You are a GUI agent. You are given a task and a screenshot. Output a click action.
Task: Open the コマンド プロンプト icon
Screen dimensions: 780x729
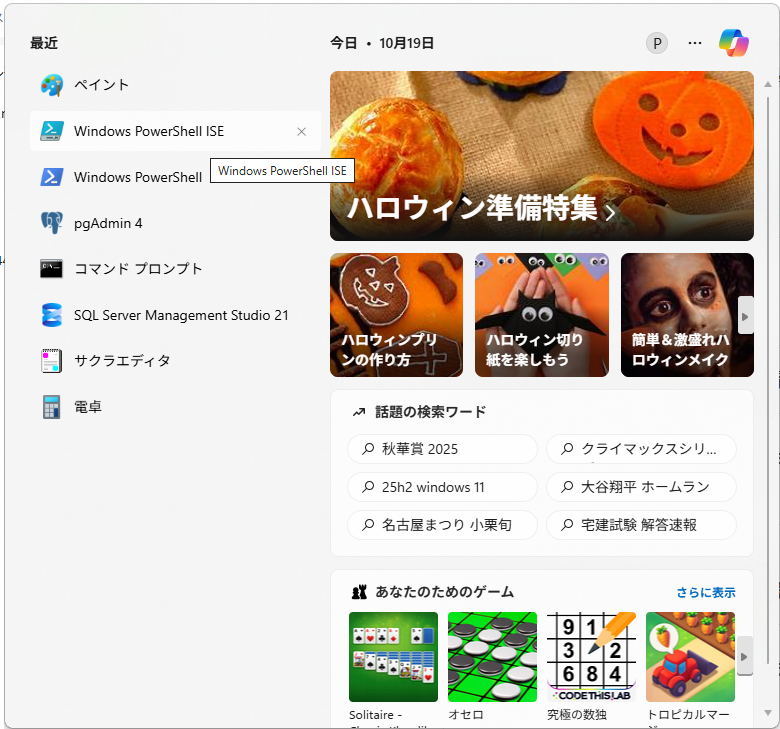click(52, 269)
